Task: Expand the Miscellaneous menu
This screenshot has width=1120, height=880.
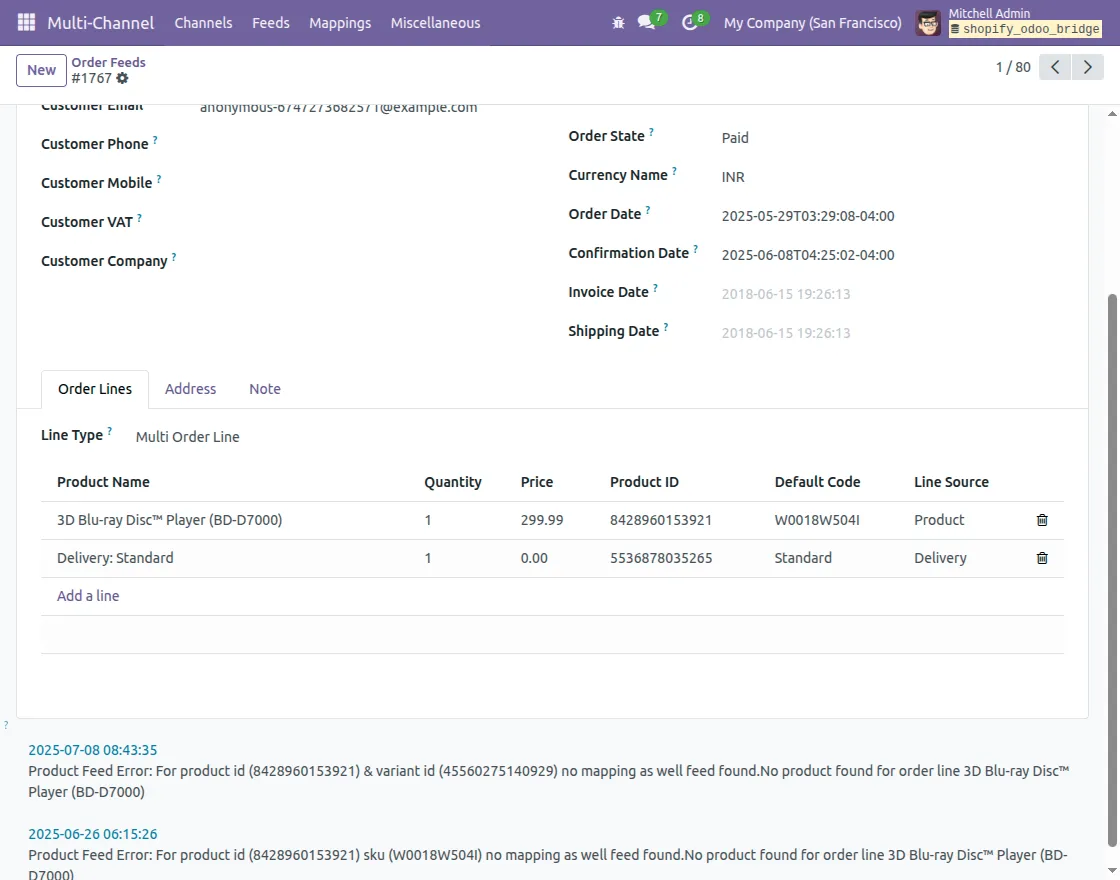Action: [x=435, y=22]
